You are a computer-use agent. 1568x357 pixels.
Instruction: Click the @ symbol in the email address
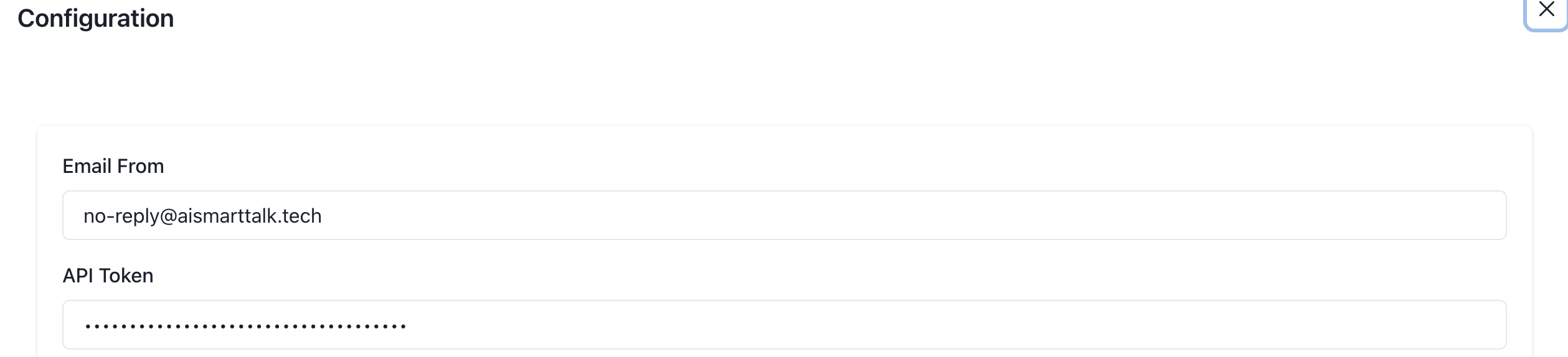coord(169,216)
